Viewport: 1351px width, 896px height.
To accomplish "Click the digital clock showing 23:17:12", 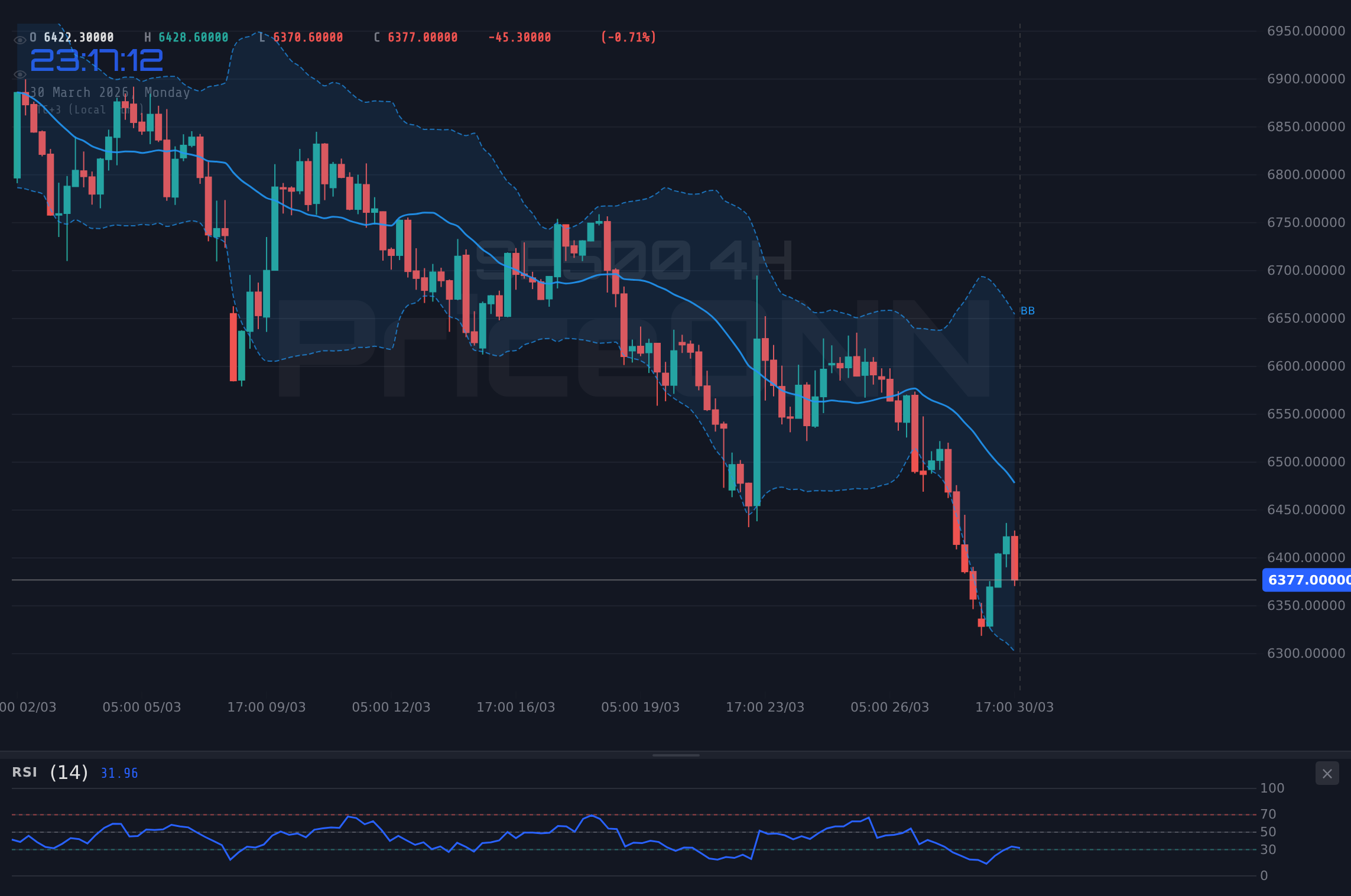I will tap(96, 59).
